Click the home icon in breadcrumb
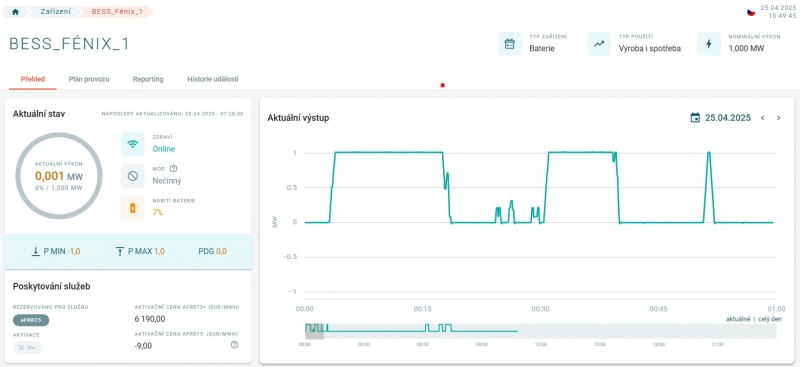The width and height of the screenshot is (800, 367). [15, 11]
